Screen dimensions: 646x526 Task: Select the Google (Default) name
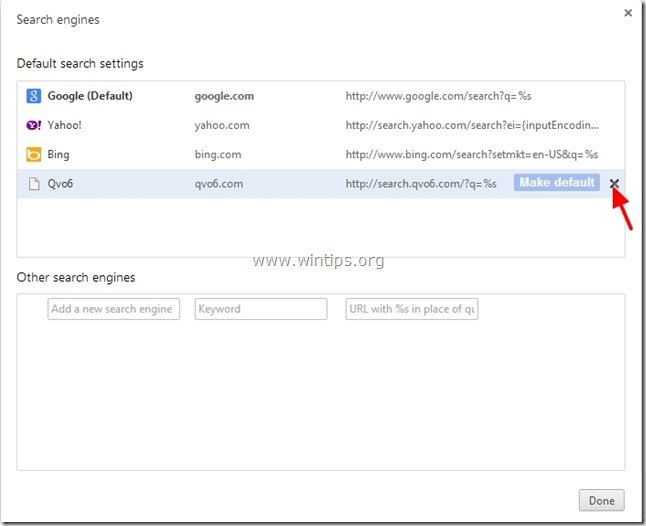point(90,96)
